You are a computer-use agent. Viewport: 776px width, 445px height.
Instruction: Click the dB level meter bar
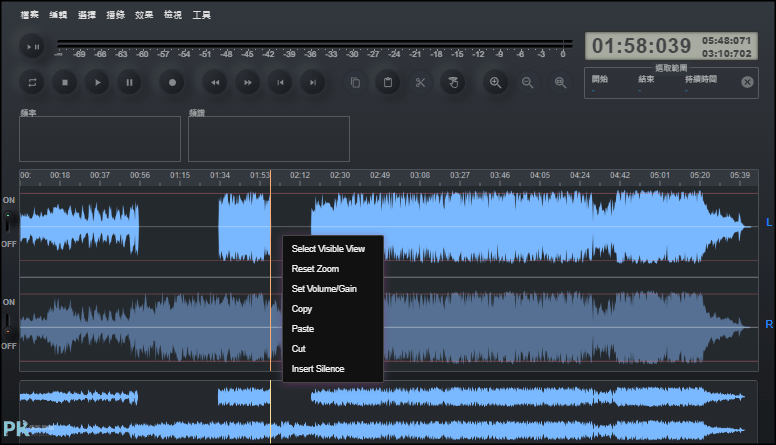pyautogui.click(x=315, y=44)
